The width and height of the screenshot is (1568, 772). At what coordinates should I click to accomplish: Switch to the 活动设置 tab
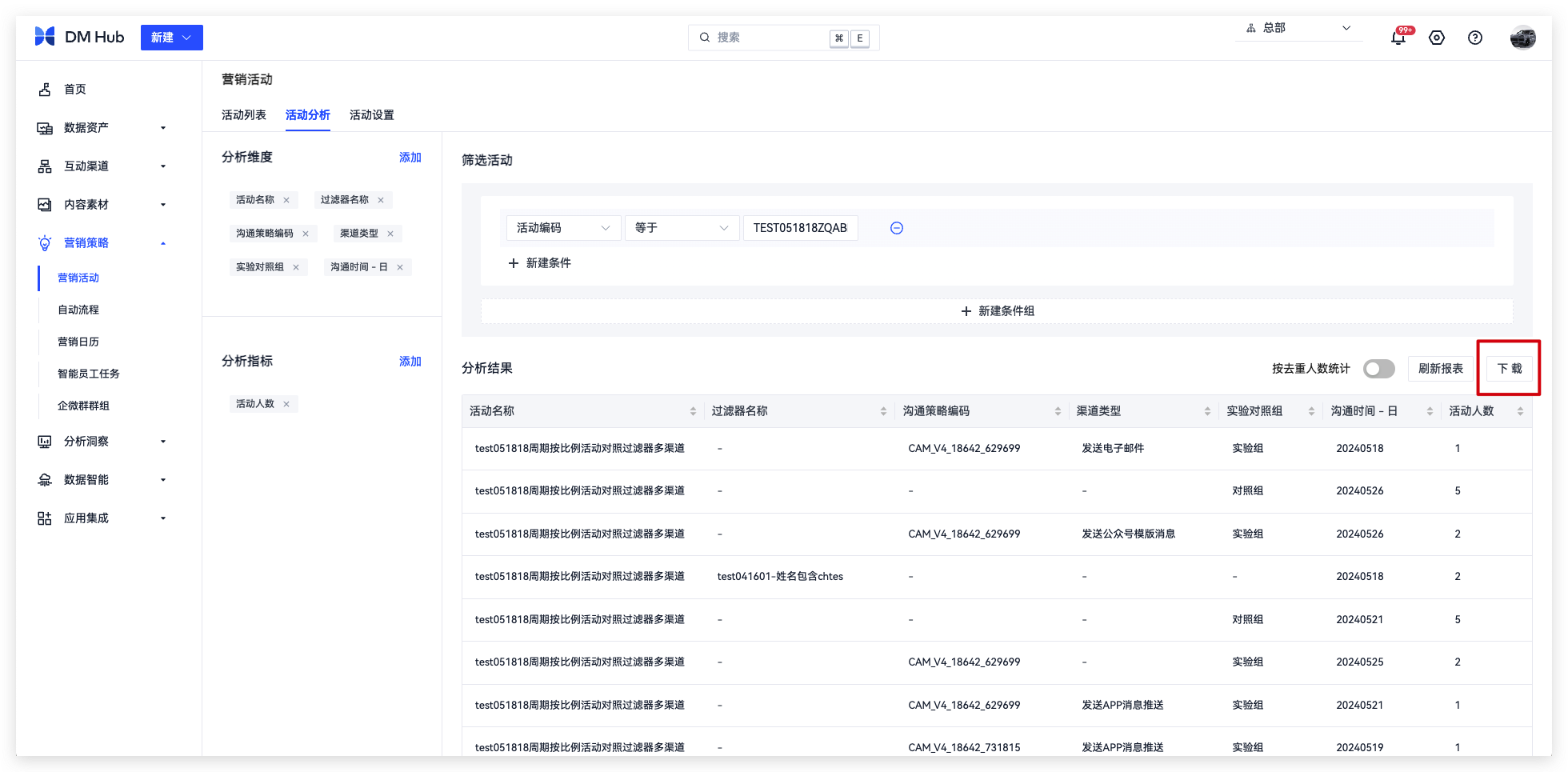[x=372, y=115]
